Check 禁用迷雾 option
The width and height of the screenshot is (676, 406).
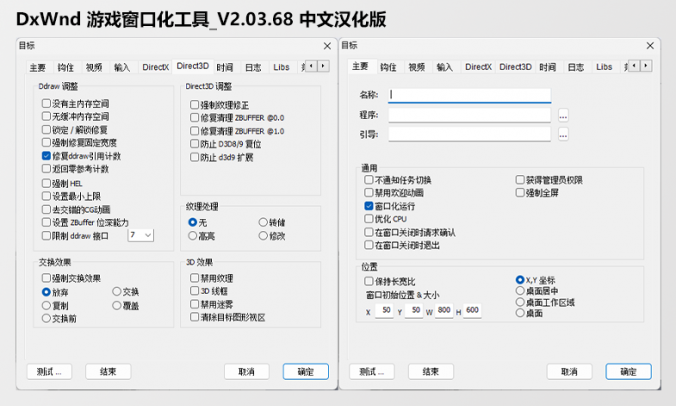[194, 304]
